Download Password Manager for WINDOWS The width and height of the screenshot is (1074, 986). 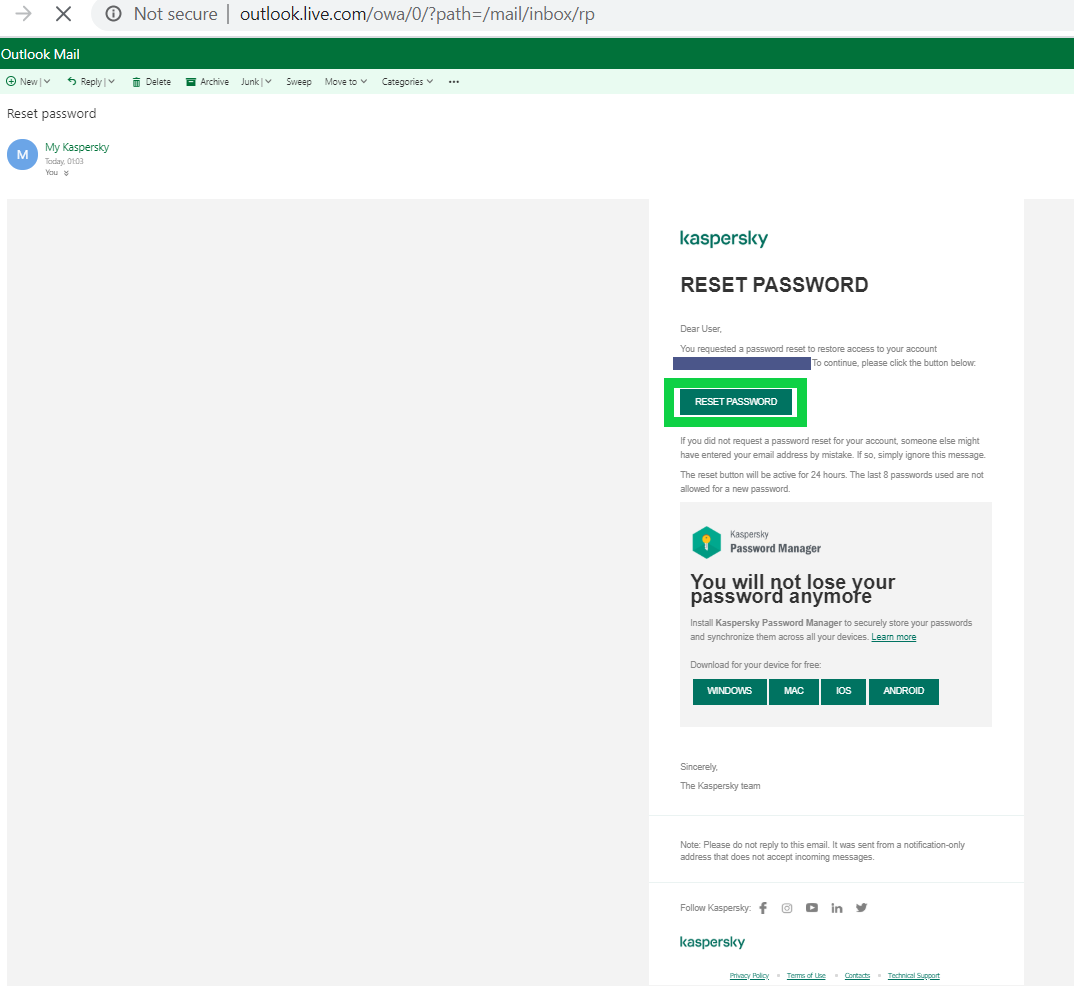(729, 691)
